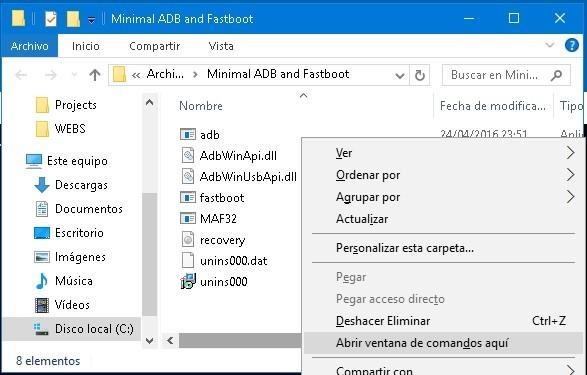Switch to the Compartir ribbon tab
The height and width of the screenshot is (375, 587).
pos(155,46)
